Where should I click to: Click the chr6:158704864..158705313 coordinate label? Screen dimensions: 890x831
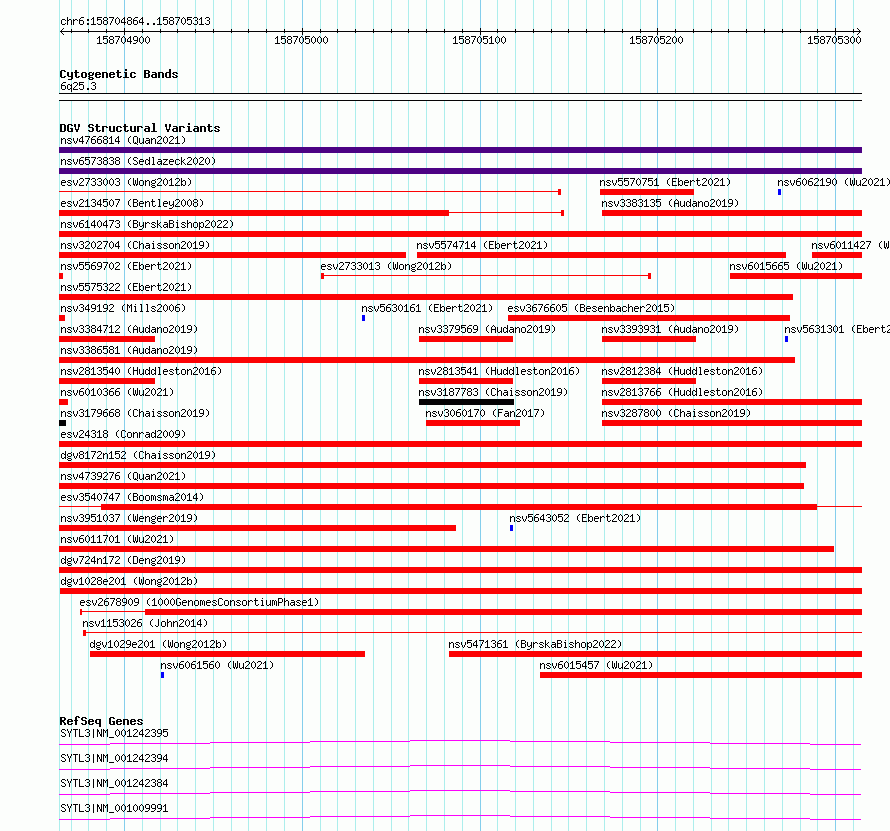(x=135, y=21)
